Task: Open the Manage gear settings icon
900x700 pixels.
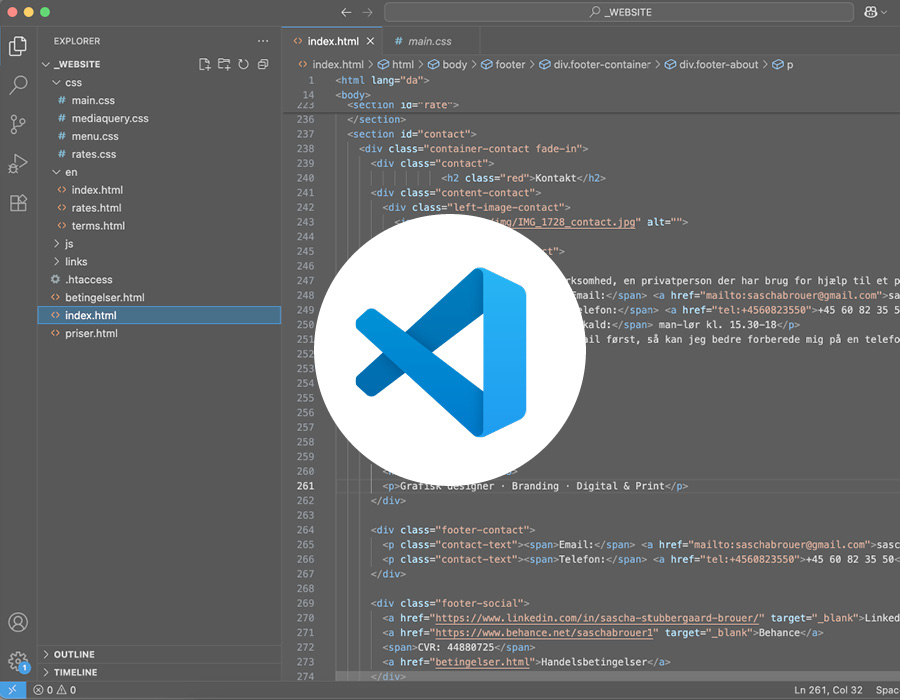Action: click(18, 661)
